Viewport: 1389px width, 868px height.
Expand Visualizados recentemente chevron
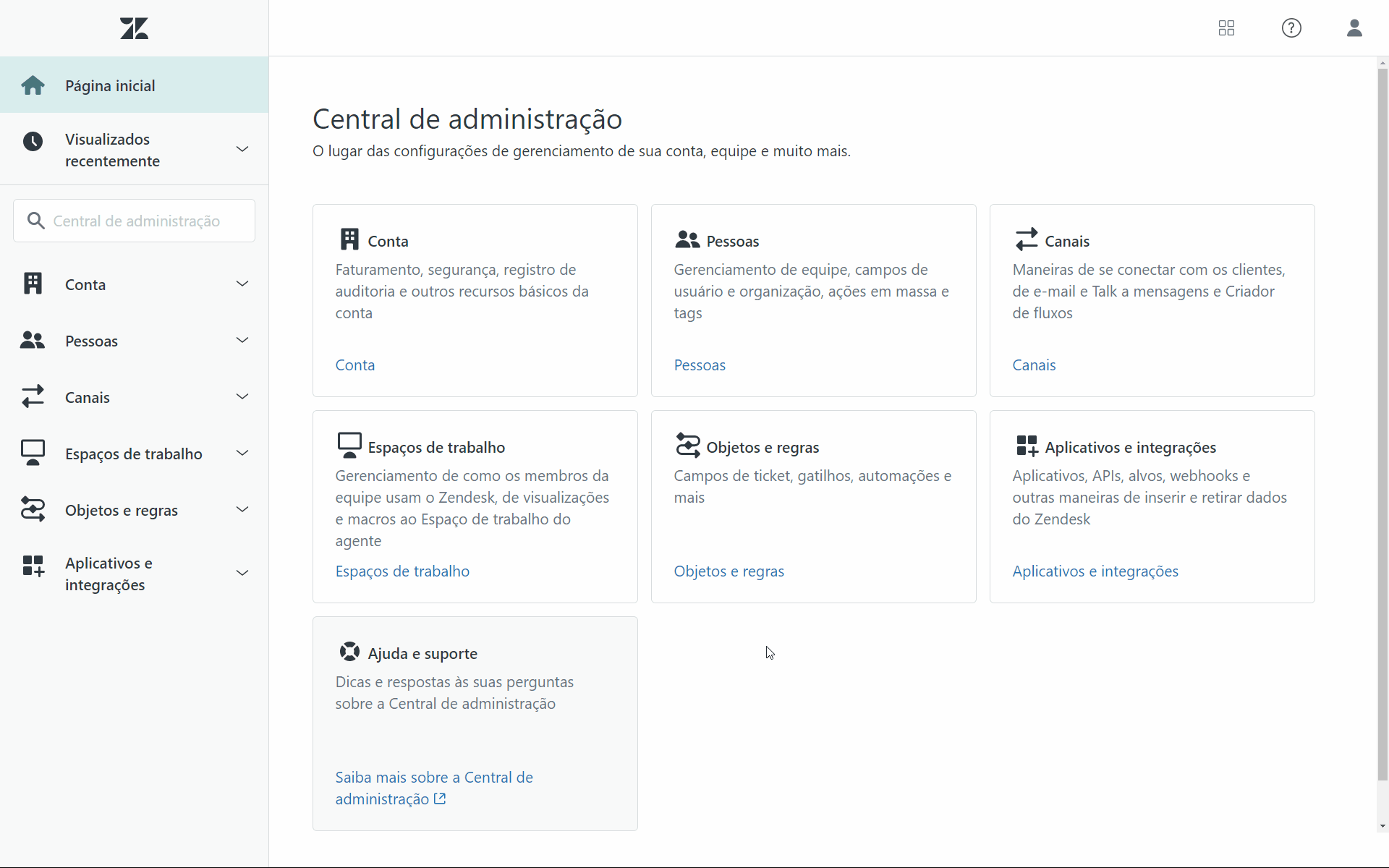point(242,149)
